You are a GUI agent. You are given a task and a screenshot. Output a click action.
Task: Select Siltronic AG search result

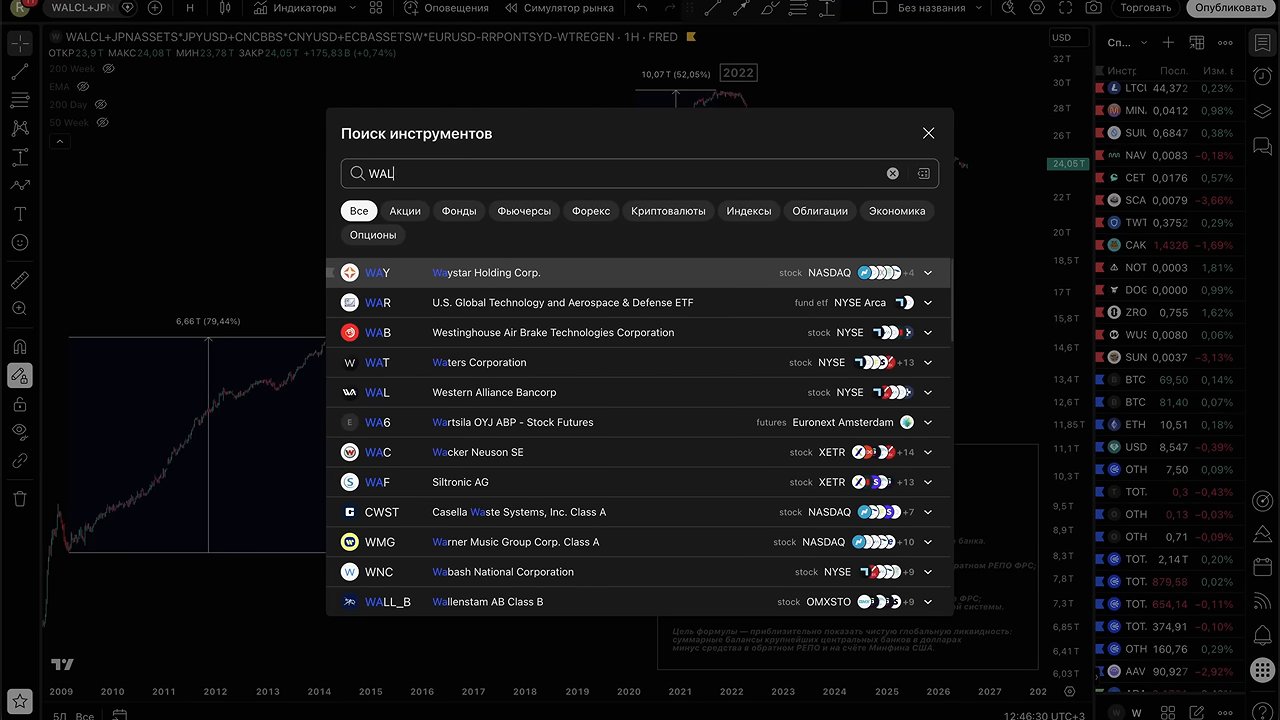tap(638, 482)
